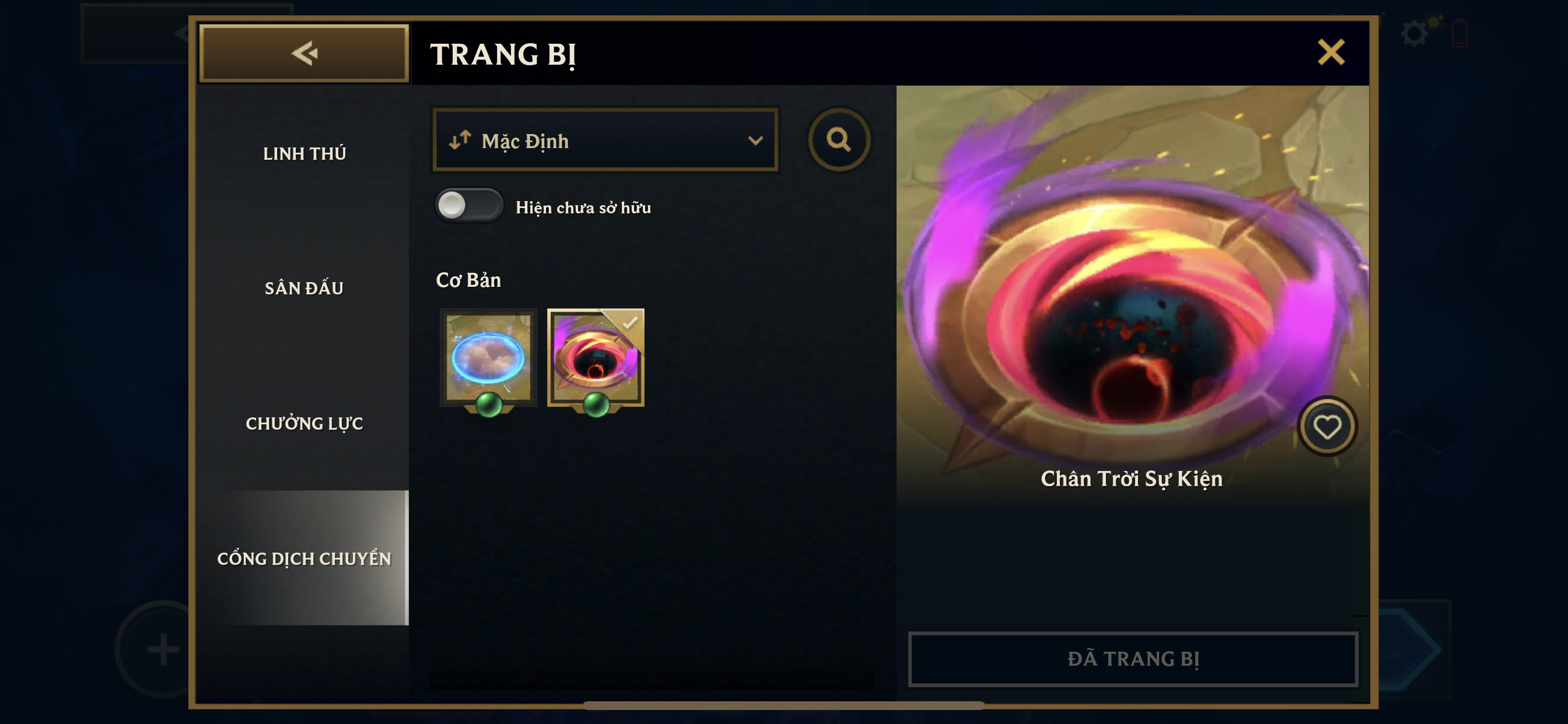Select the Cổng Dịch Chuyển tab
Viewport: 1568px width, 724px height.
[x=304, y=558]
